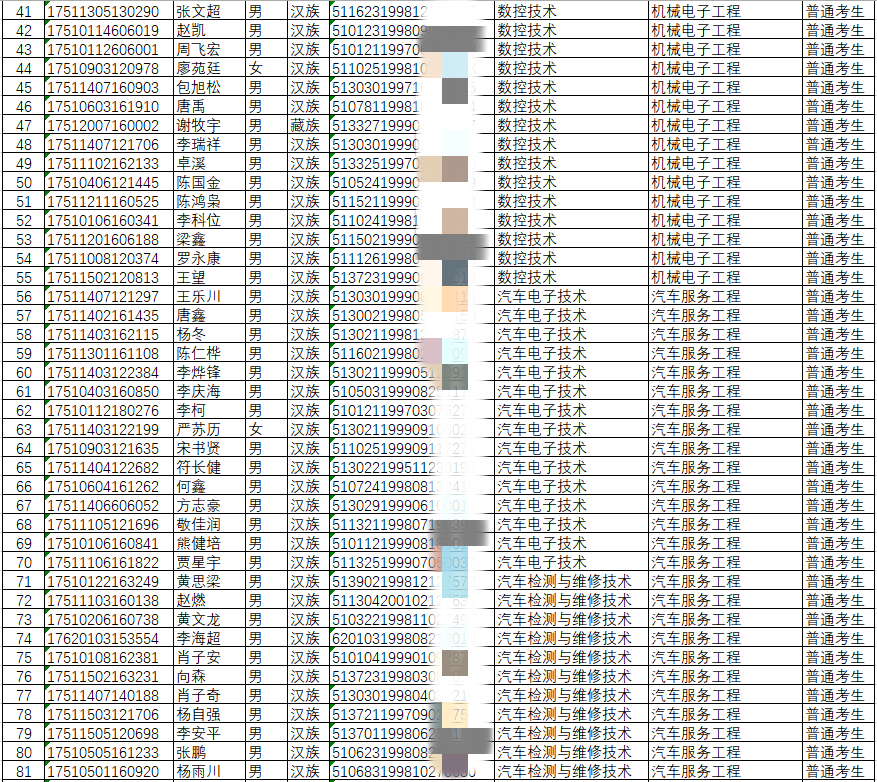Select the name cell 熊健培
Screen dimensions: 877x782
[199, 543]
